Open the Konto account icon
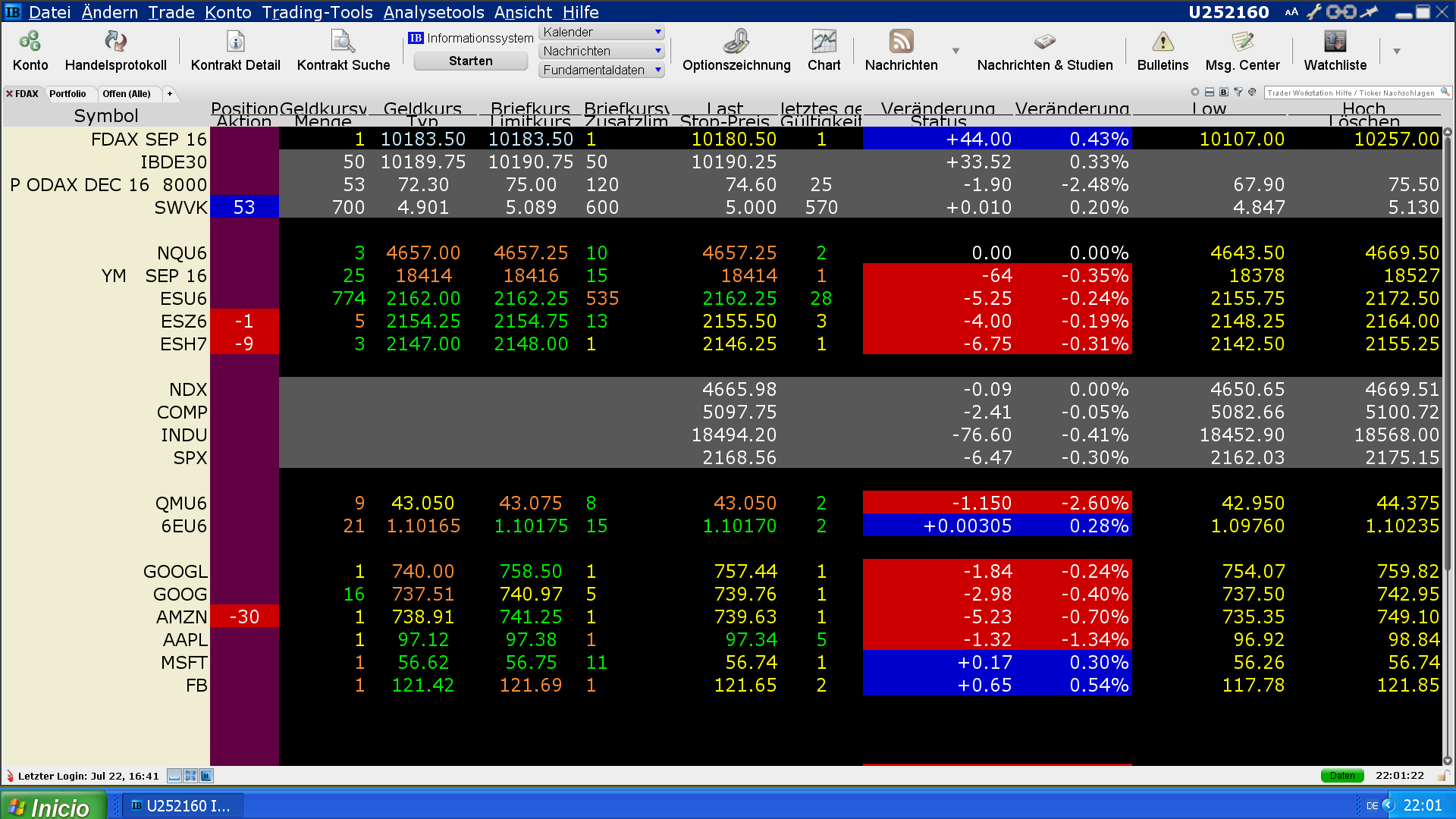 [x=30, y=42]
